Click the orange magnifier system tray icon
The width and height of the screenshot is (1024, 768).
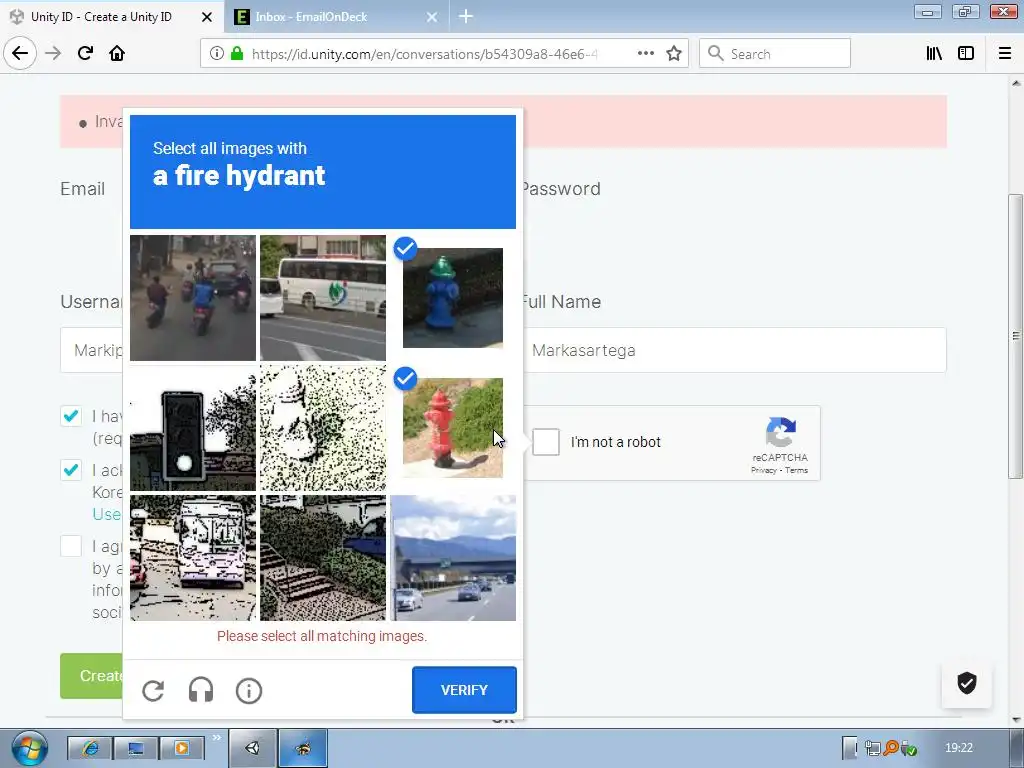point(891,748)
